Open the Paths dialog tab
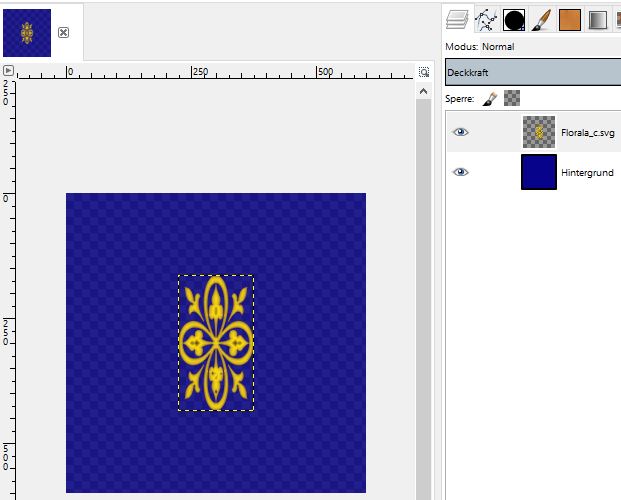The image size is (621, 500). 486,20
